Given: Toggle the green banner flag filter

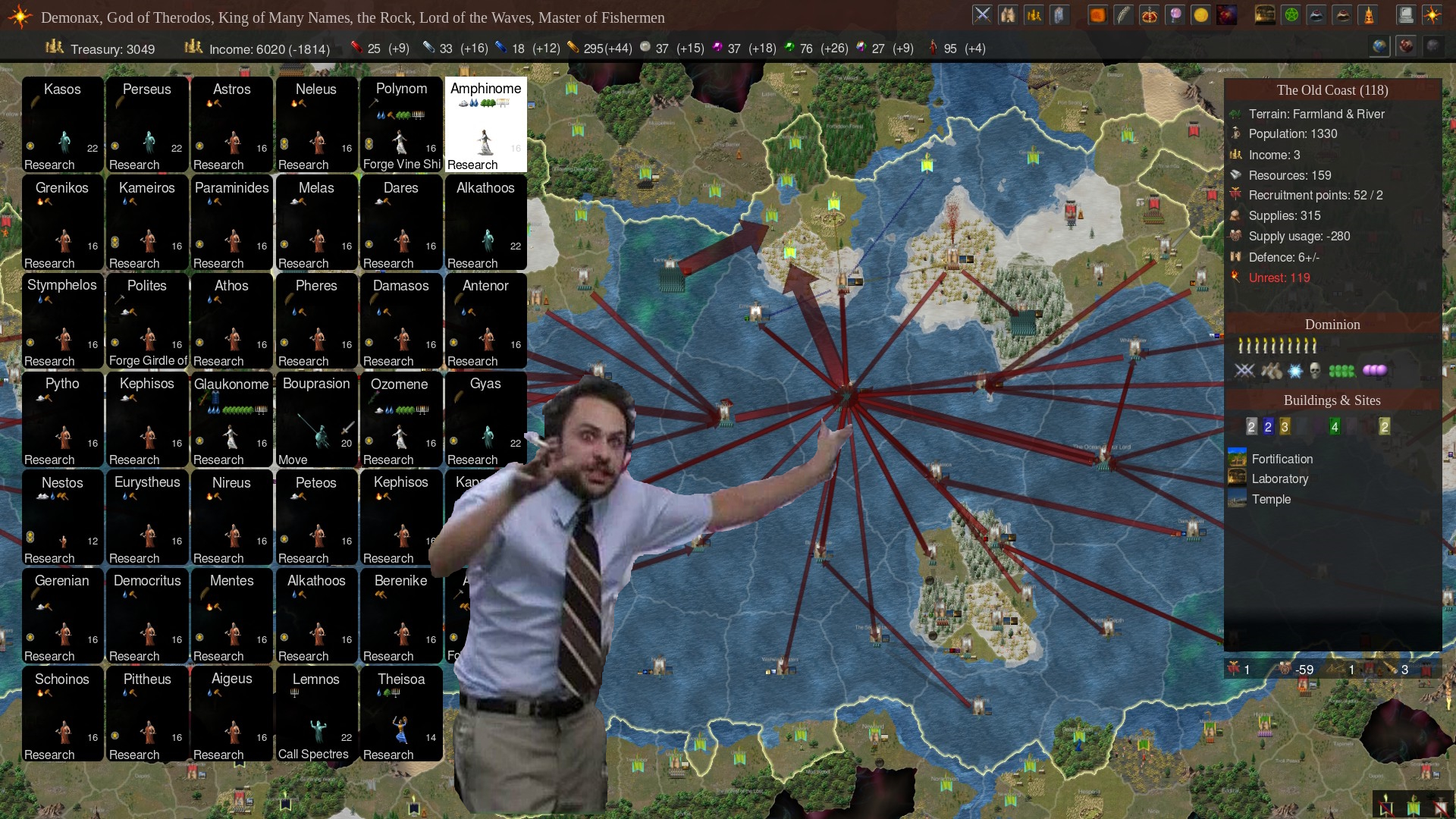Looking at the screenshot, I should pyautogui.click(x=1414, y=808).
